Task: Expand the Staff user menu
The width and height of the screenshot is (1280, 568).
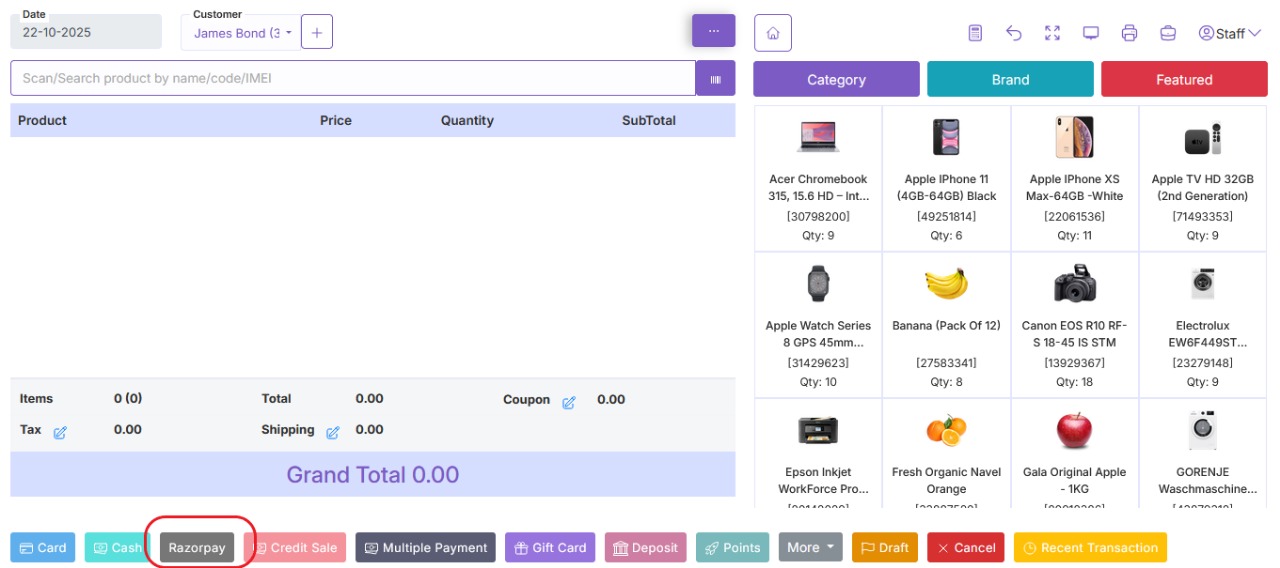Action: point(1229,33)
